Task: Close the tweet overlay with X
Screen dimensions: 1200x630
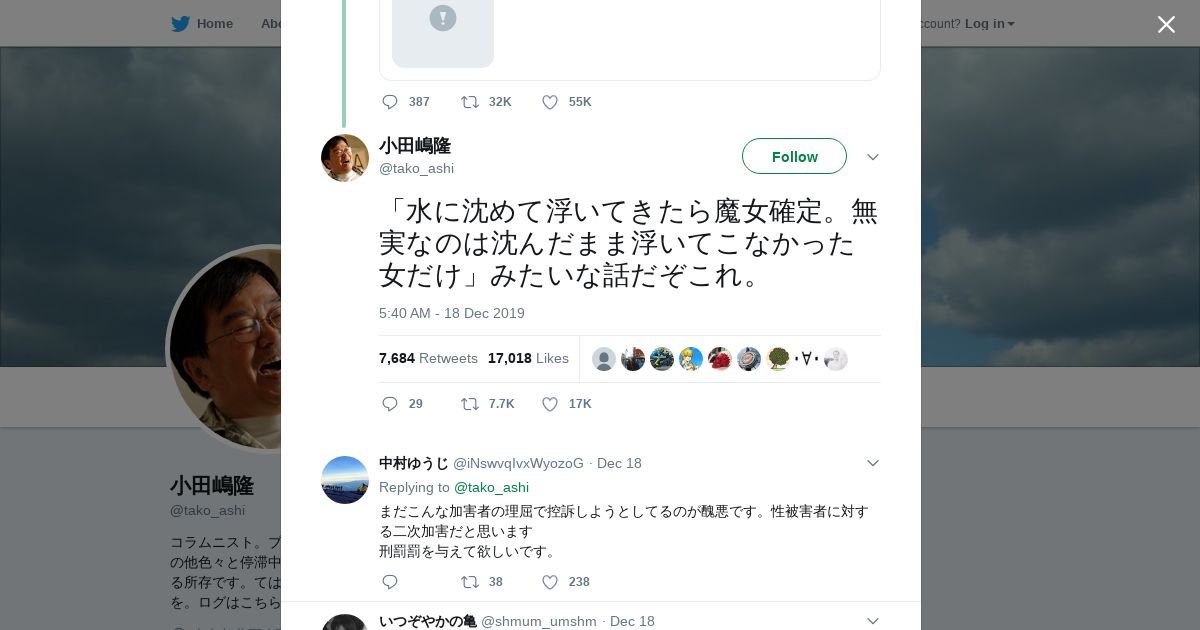Action: [1166, 24]
